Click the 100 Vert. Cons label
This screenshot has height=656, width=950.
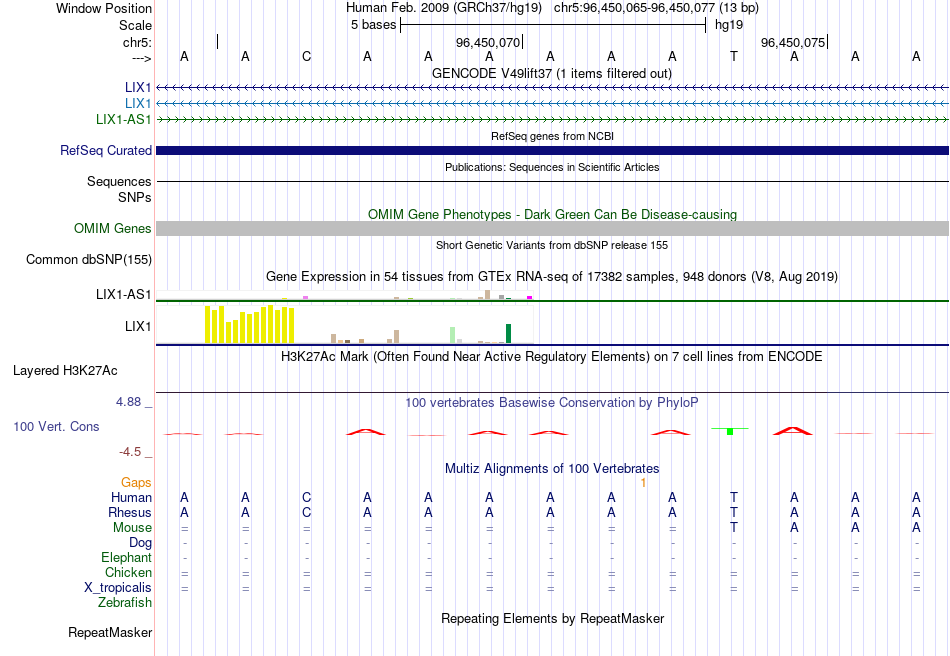56,426
